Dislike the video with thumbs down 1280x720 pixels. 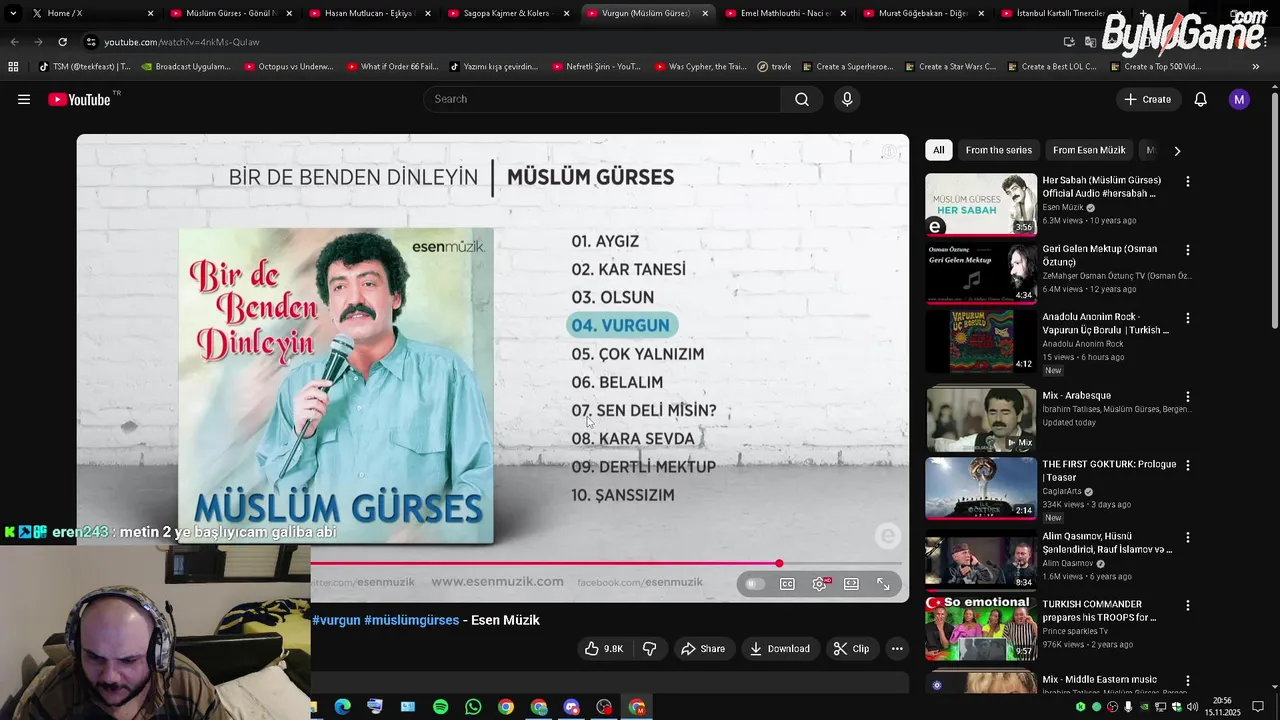point(650,649)
